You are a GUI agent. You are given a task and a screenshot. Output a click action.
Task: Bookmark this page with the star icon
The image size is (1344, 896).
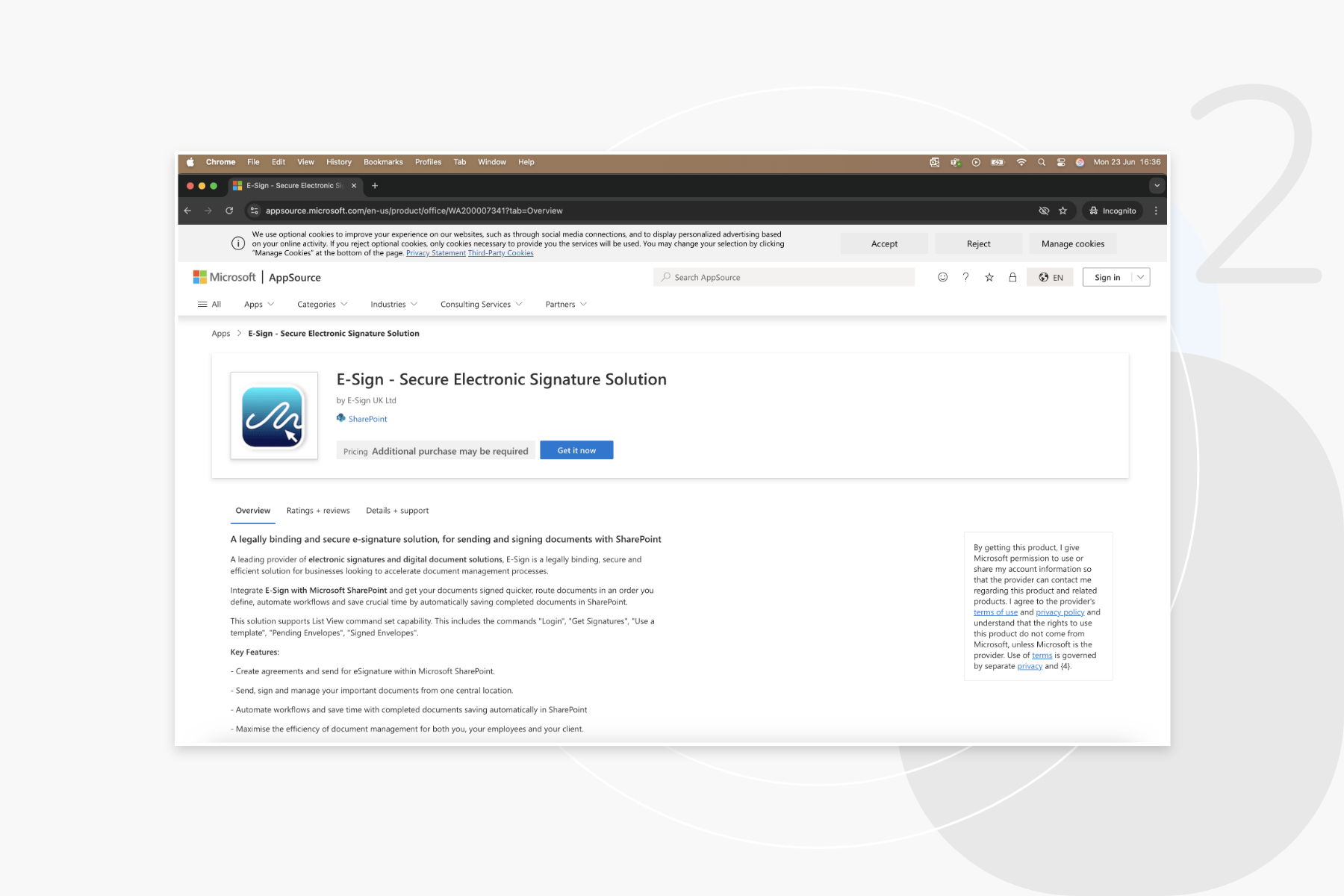tap(1063, 211)
